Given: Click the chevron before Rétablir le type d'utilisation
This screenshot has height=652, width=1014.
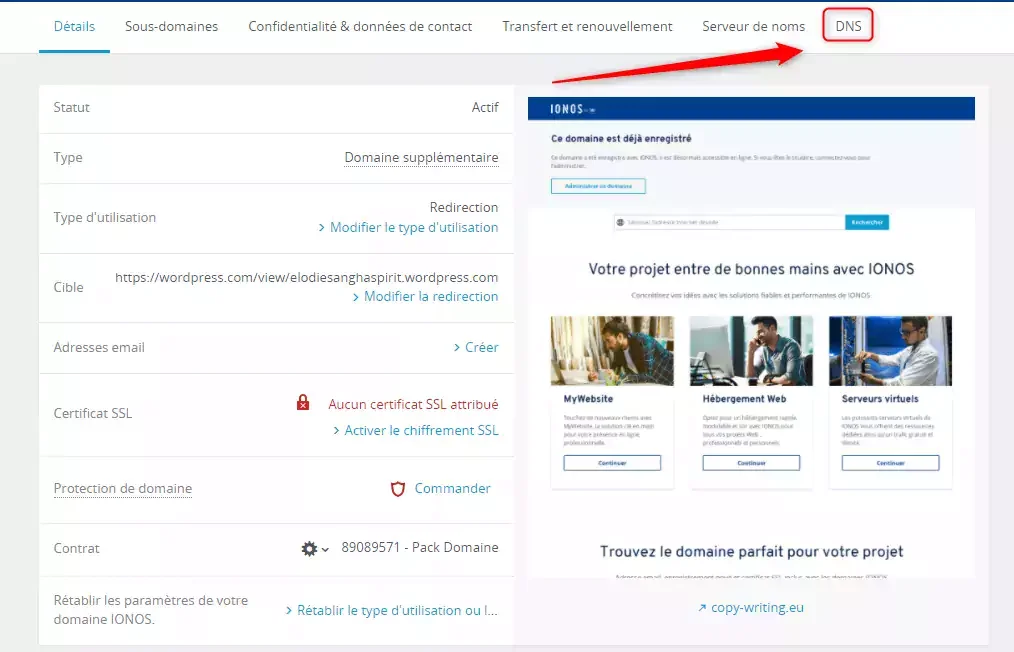Looking at the screenshot, I should click(x=289, y=611).
